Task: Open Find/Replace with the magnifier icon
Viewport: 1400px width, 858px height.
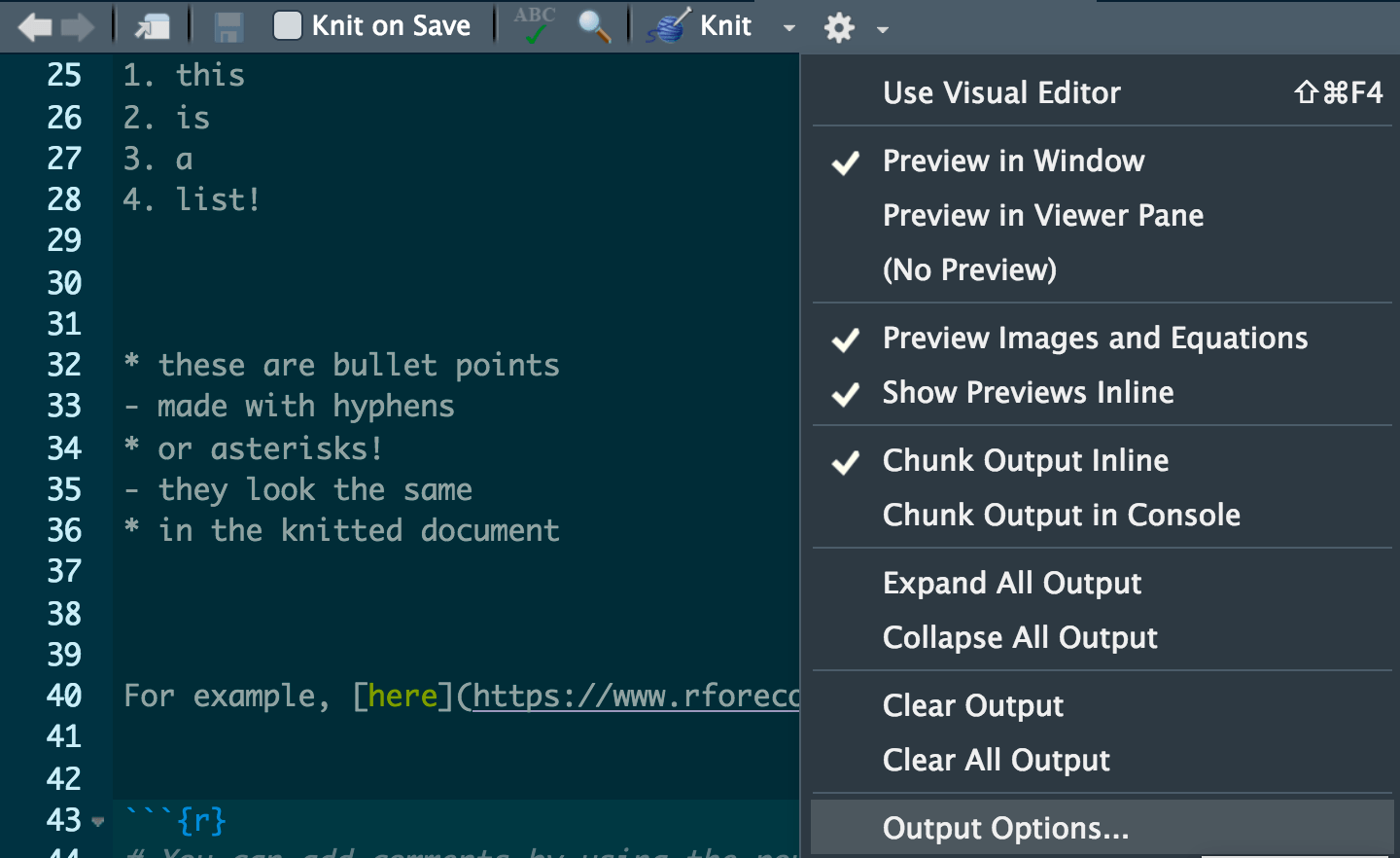Action: (x=594, y=26)
